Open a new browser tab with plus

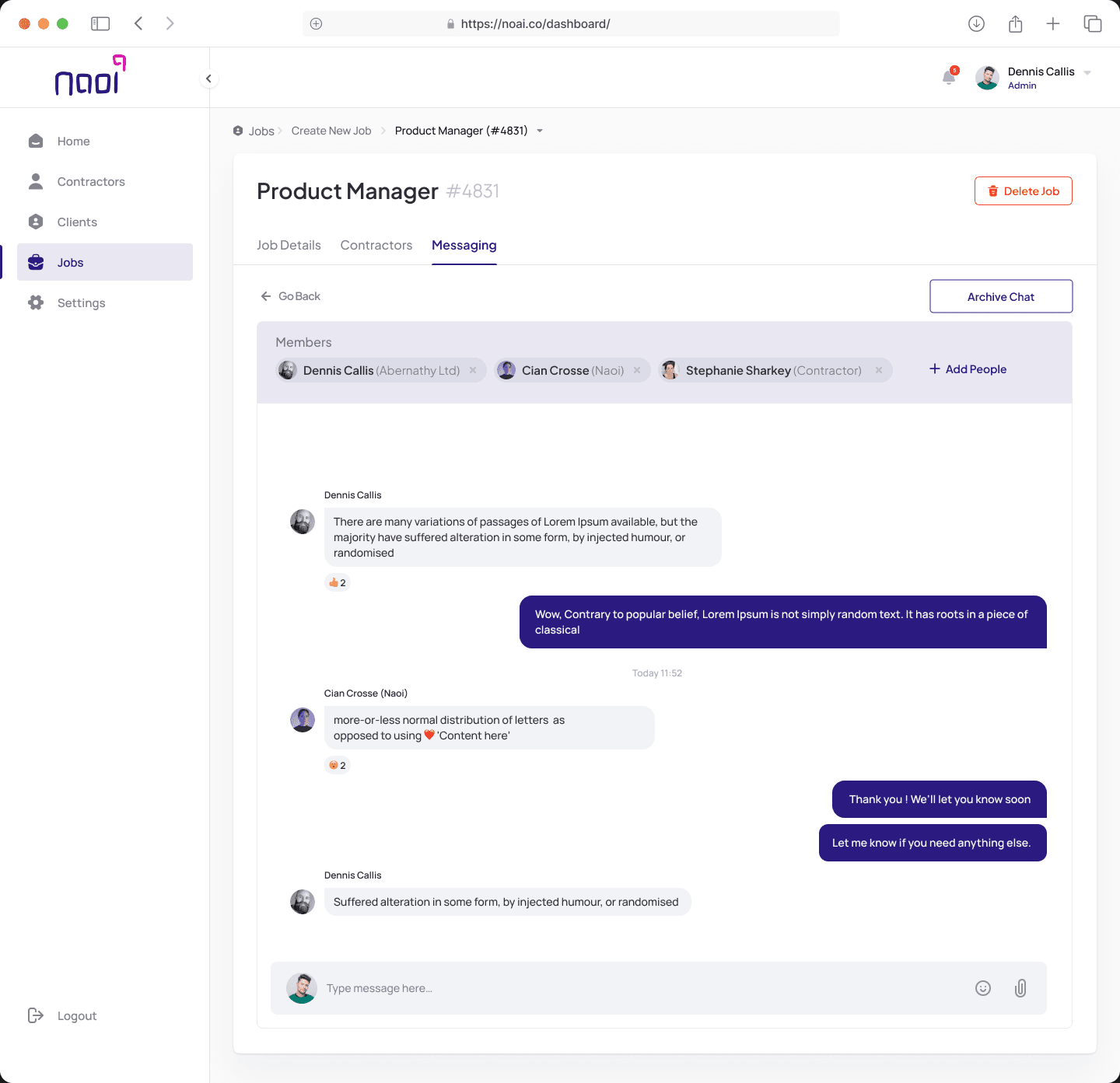1053,23
